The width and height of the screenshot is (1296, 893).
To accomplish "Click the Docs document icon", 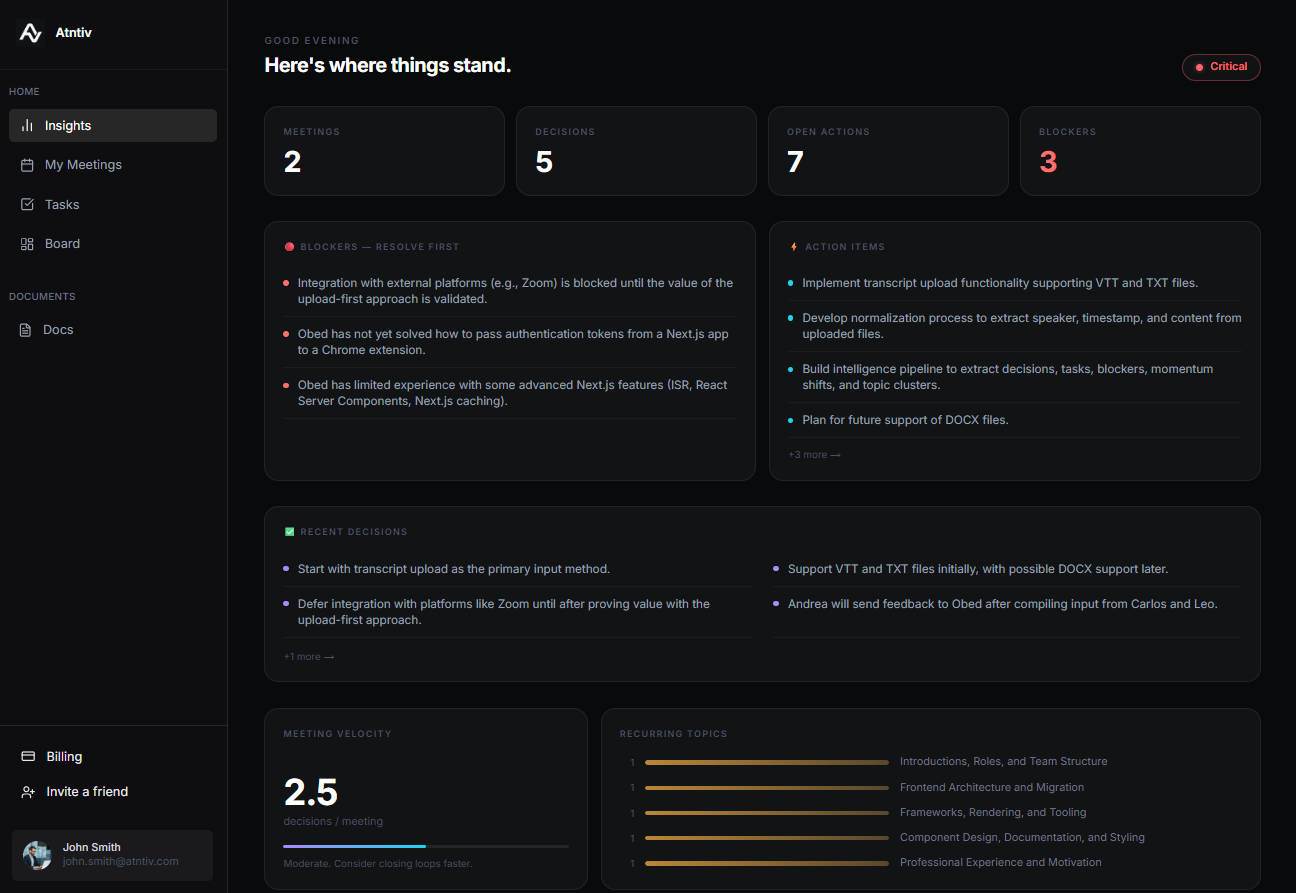I will click(x=29, y=329).
